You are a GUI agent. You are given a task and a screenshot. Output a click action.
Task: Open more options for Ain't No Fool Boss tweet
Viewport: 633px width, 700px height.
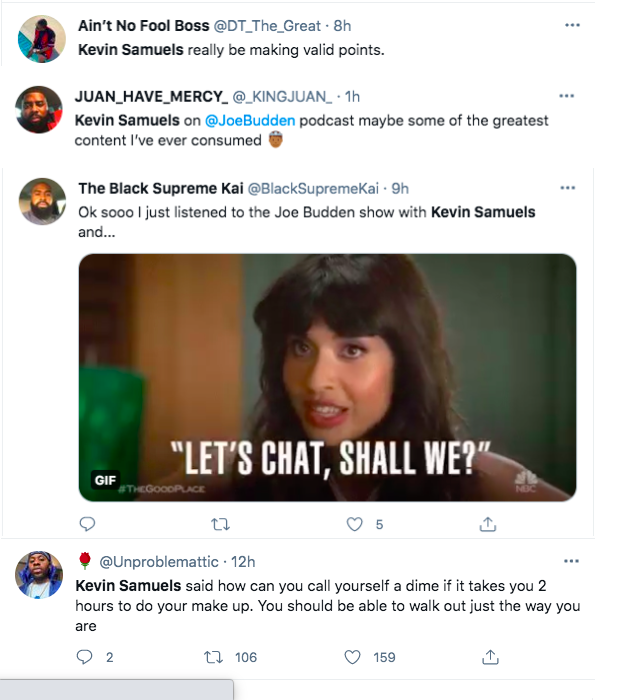coord(572,25)
